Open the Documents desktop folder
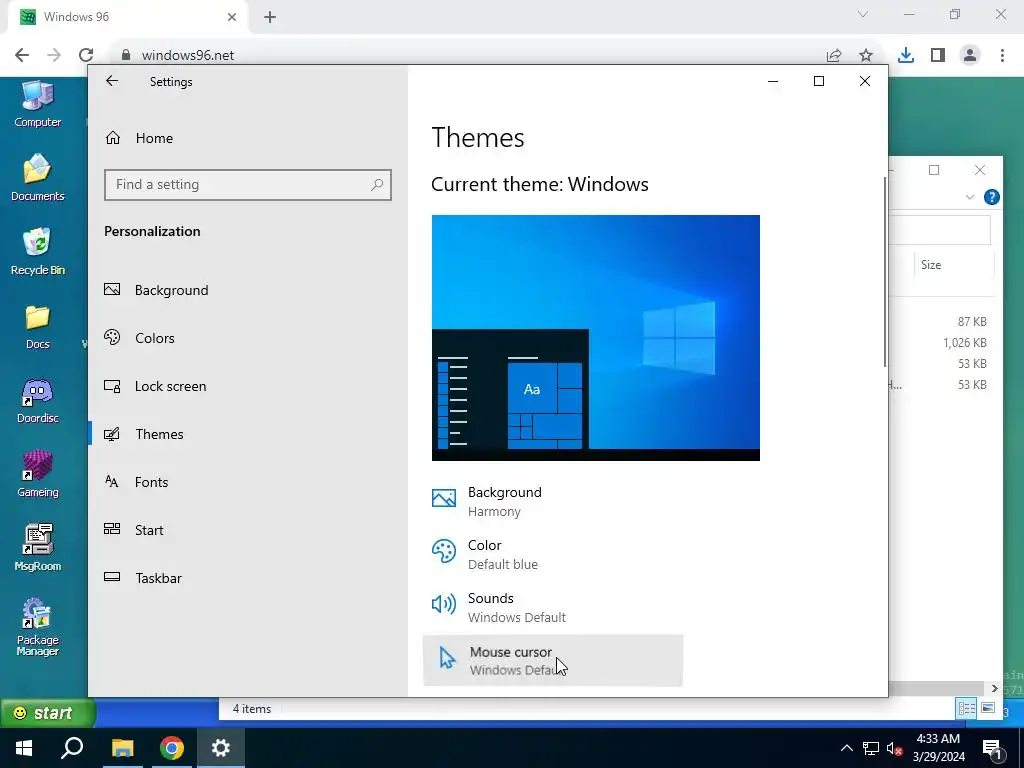1024x768 pixels. tap(37, 178)
